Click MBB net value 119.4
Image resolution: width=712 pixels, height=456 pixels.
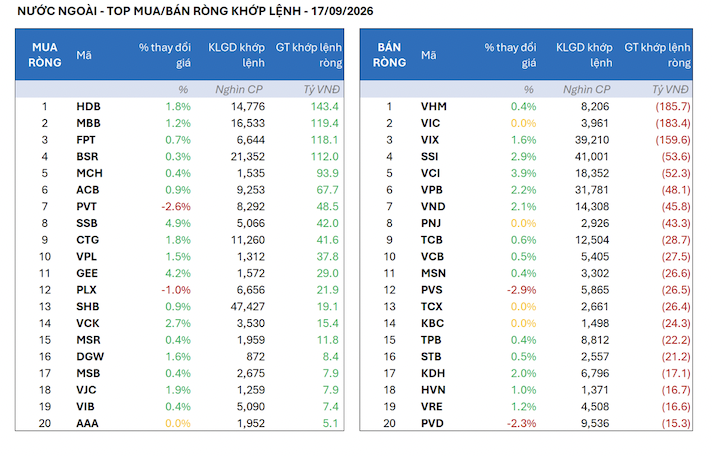point(325,123)
